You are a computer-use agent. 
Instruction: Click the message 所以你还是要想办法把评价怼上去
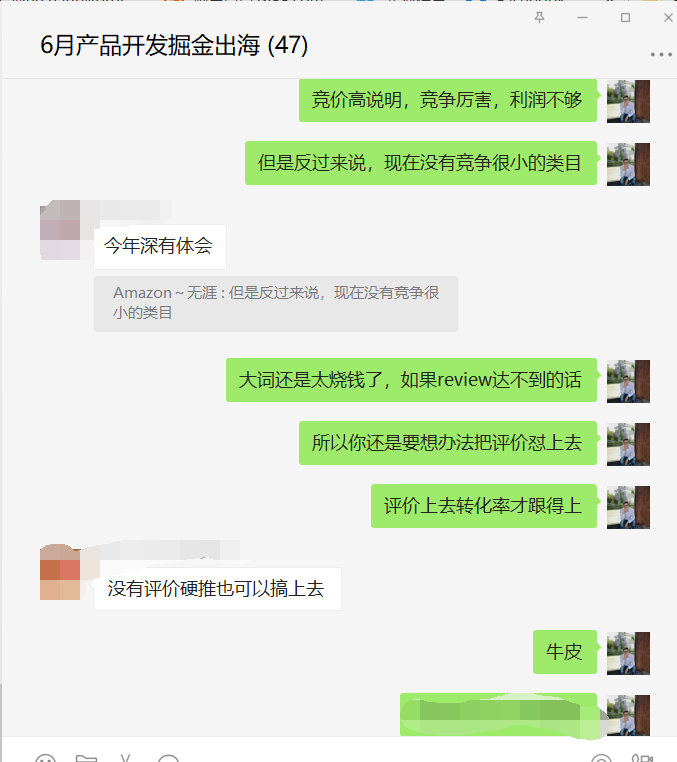[x=448, y=443]
